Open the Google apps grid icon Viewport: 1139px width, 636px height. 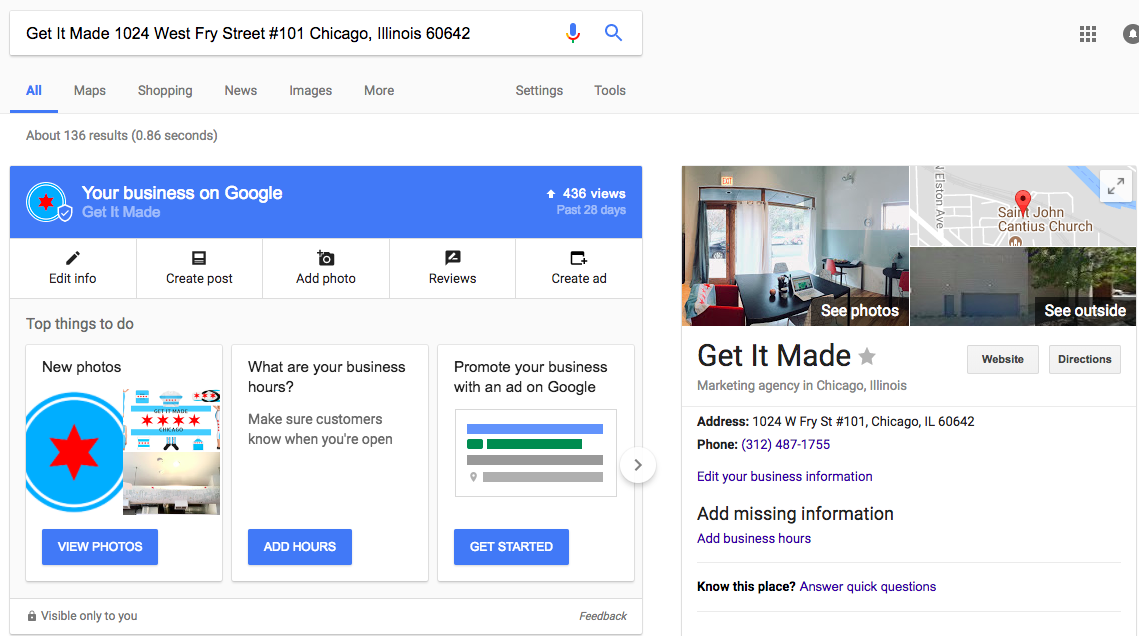coord(1087,34)
